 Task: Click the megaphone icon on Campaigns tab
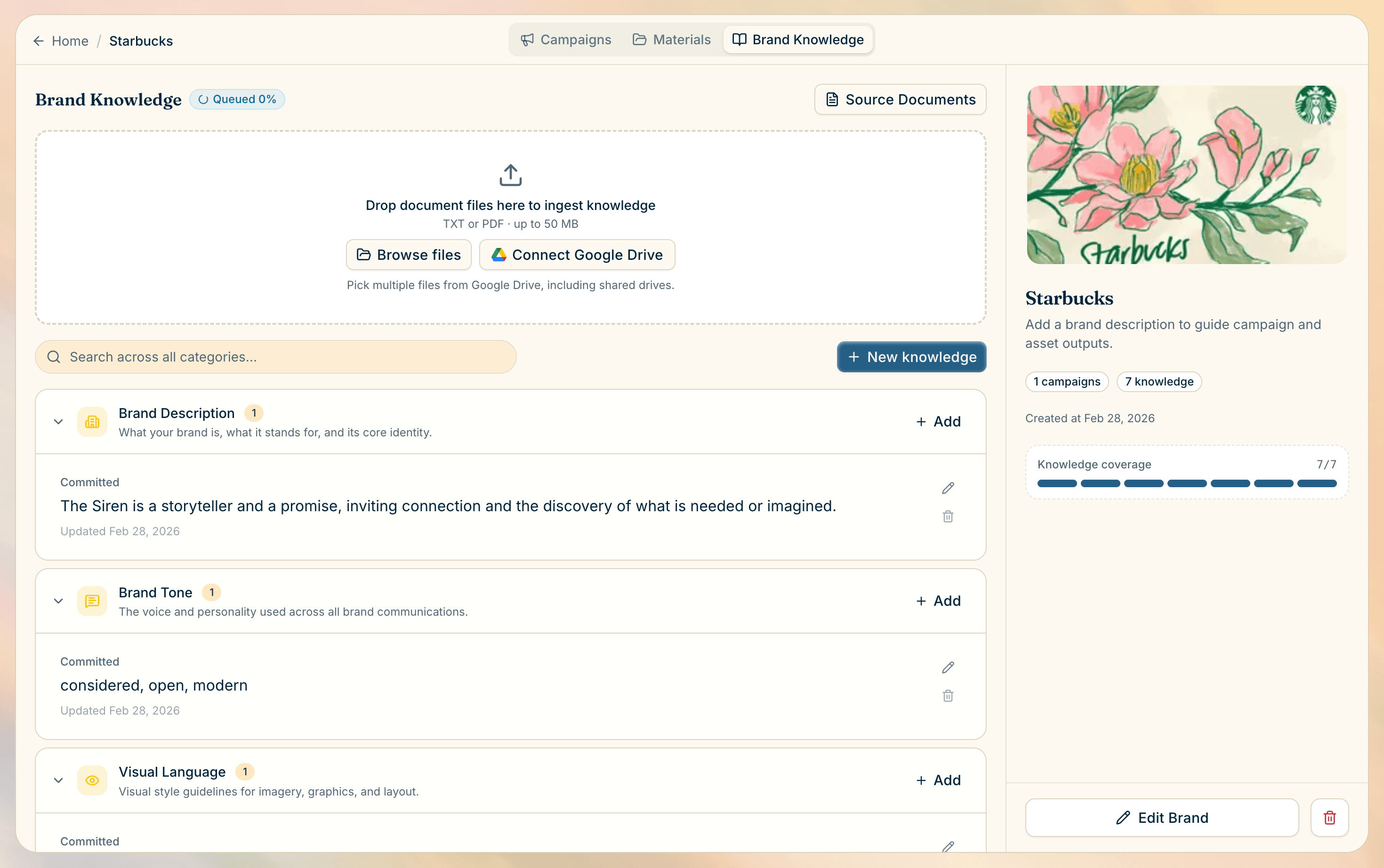(x=527, y=40)
